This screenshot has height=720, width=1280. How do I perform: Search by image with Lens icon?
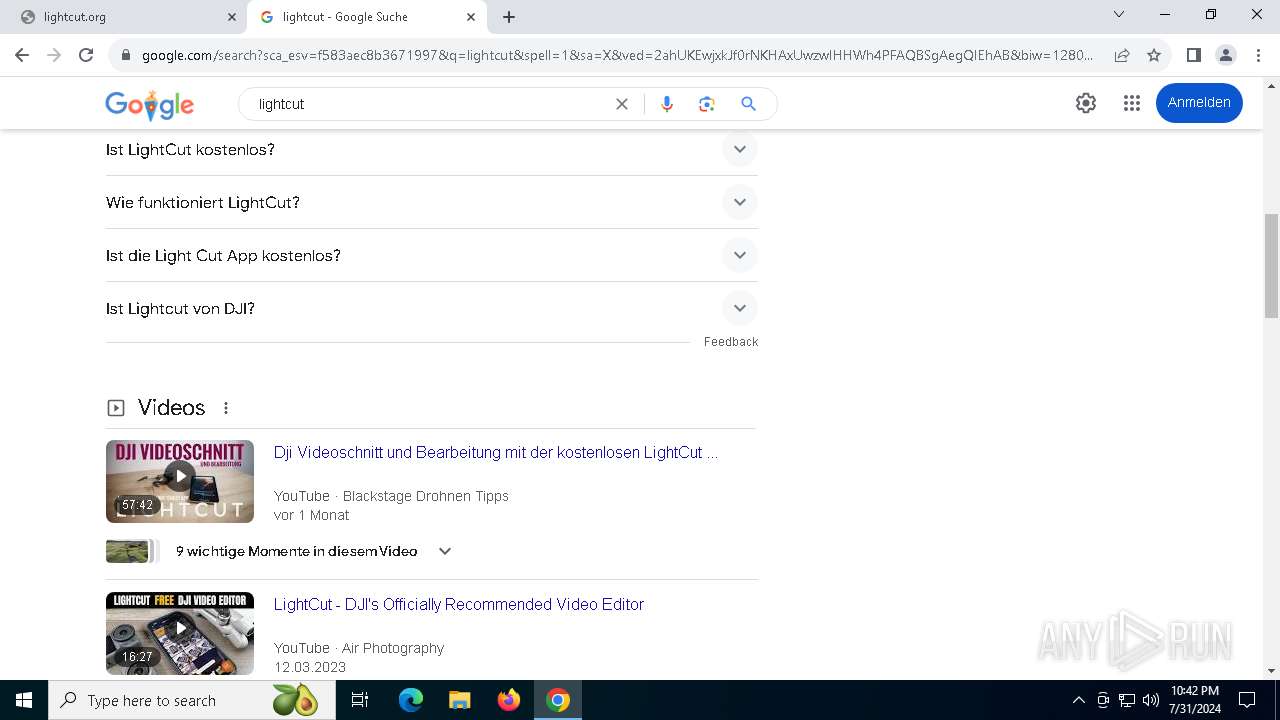(x=707, y=104)
